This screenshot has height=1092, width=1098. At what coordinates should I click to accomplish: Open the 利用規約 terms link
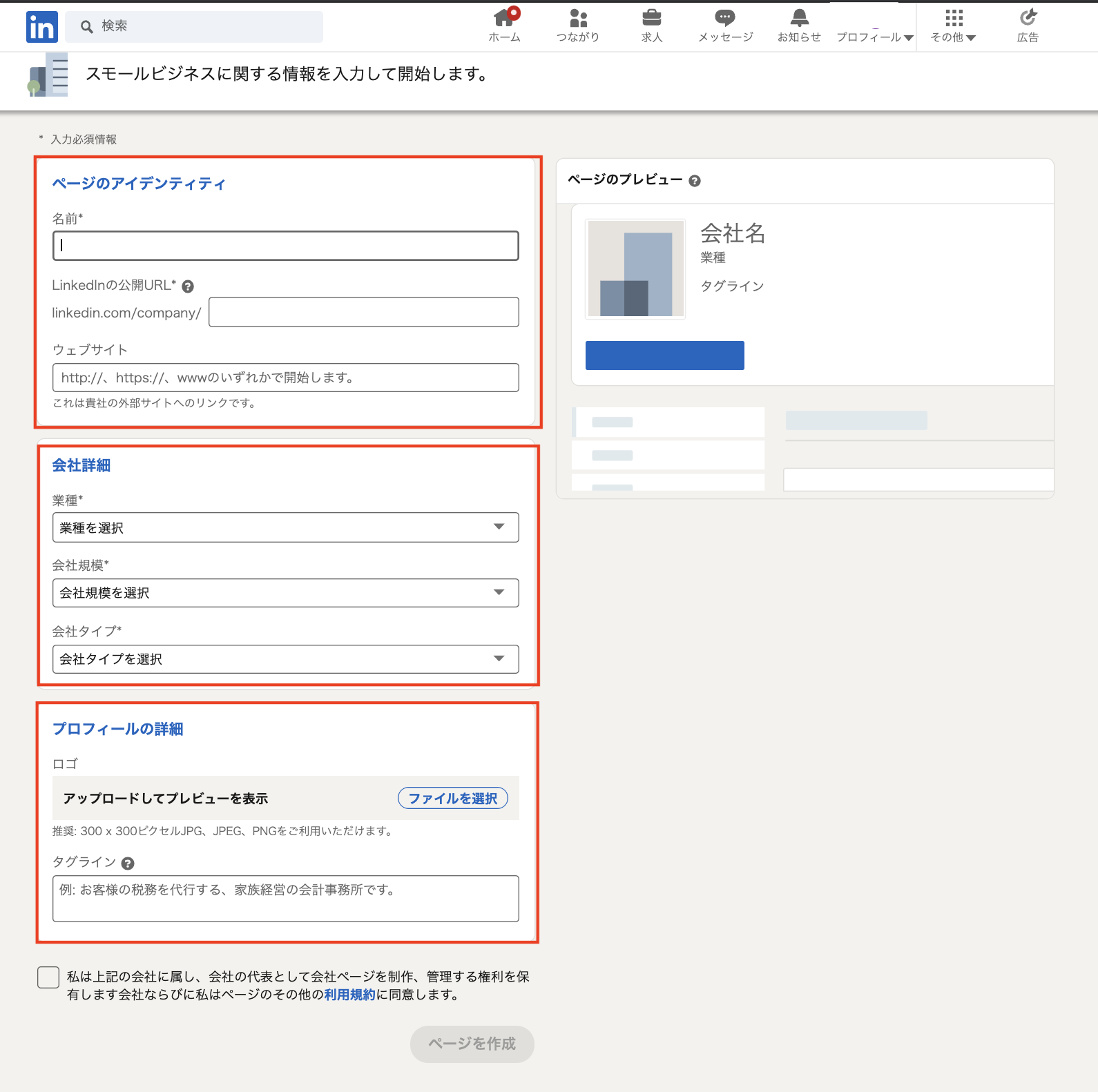[349, 995]
